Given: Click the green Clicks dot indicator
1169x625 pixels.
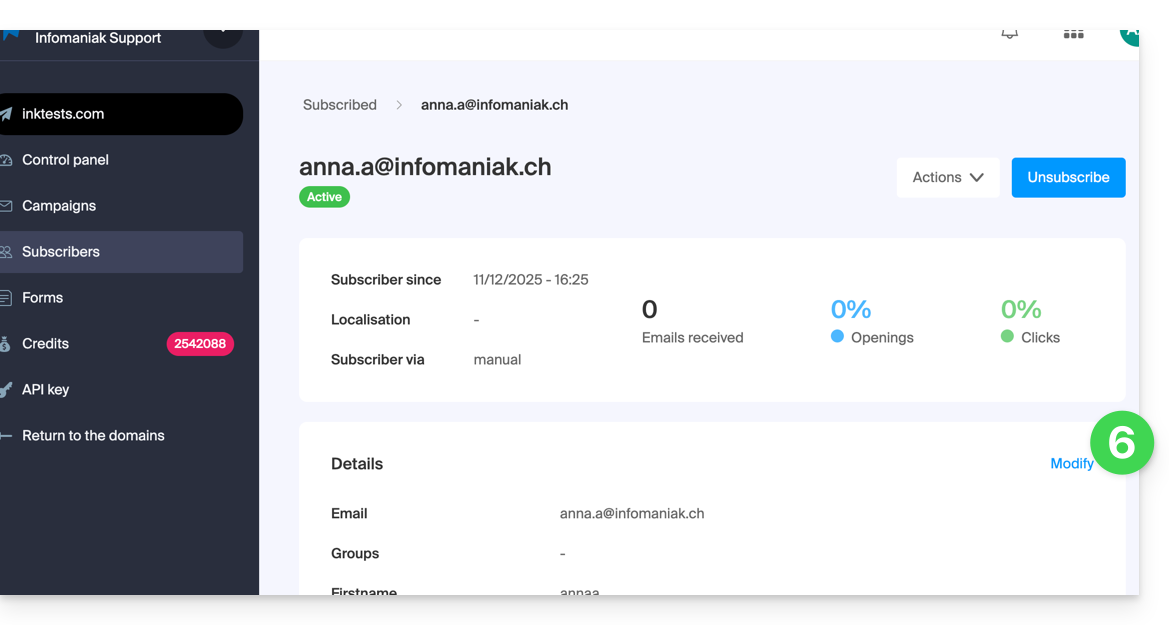Looking at the screenshot, I should 1007,336.
